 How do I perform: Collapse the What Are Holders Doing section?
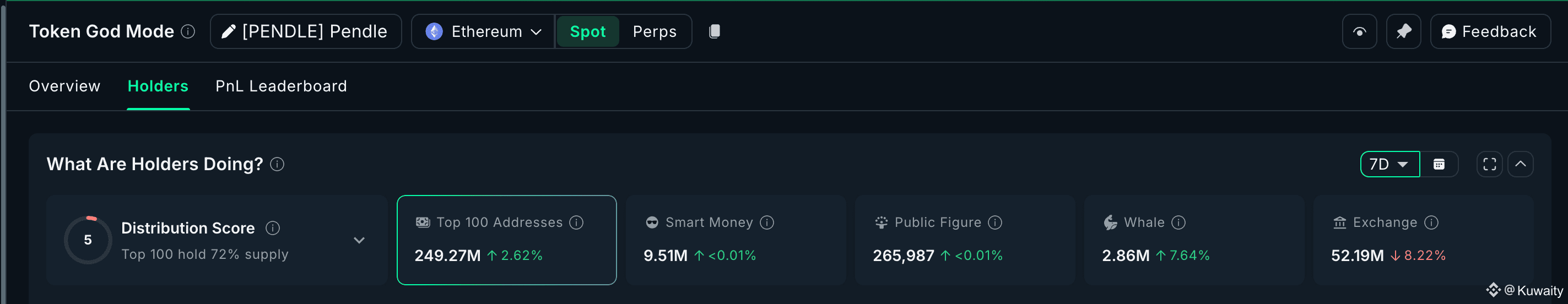[1520, 164]
